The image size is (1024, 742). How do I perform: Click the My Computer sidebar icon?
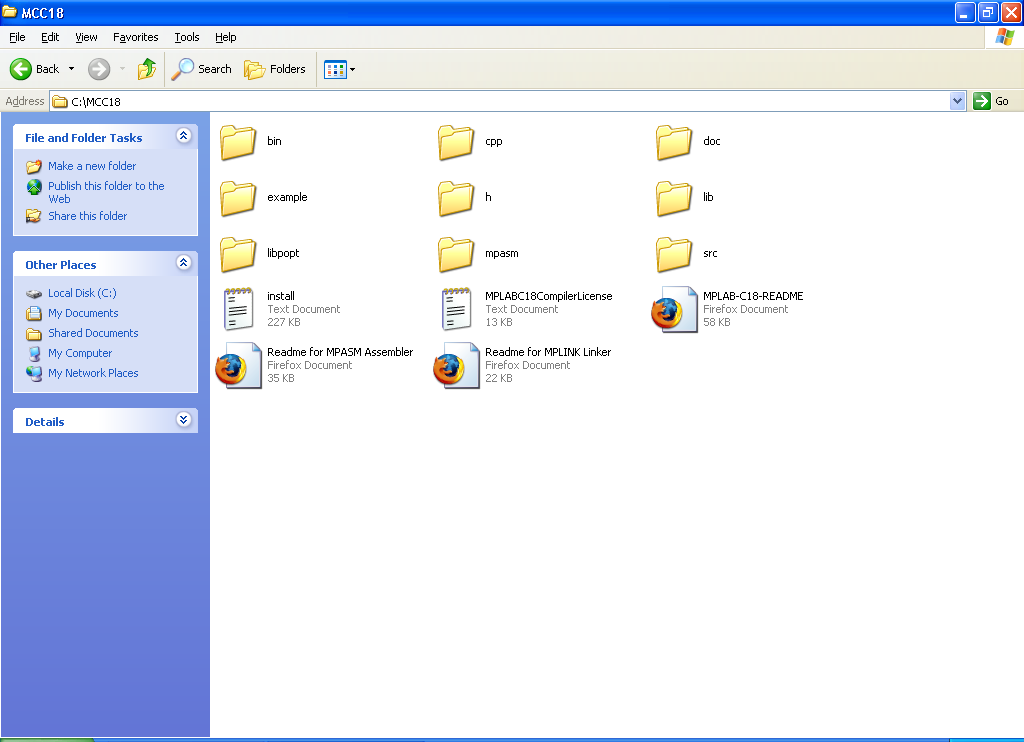tap(34, 353)
